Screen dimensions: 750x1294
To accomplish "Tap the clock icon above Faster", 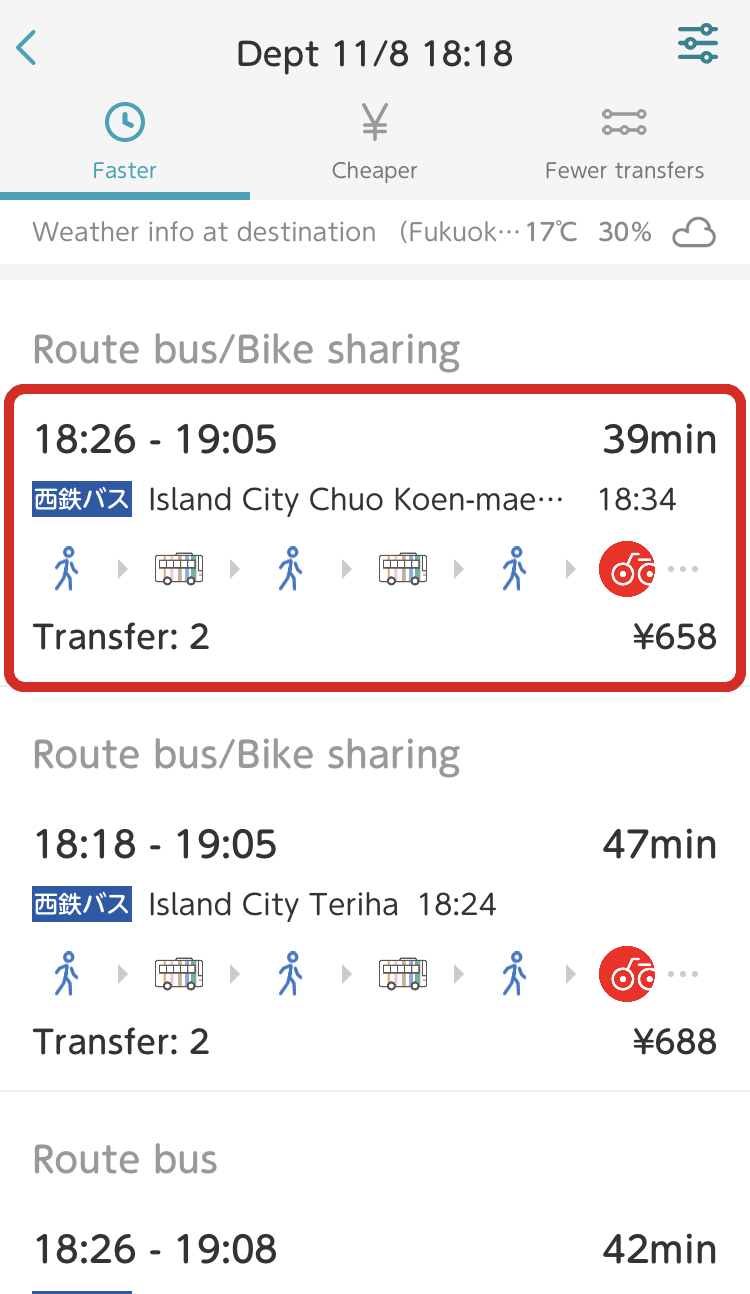I will 125,123.
